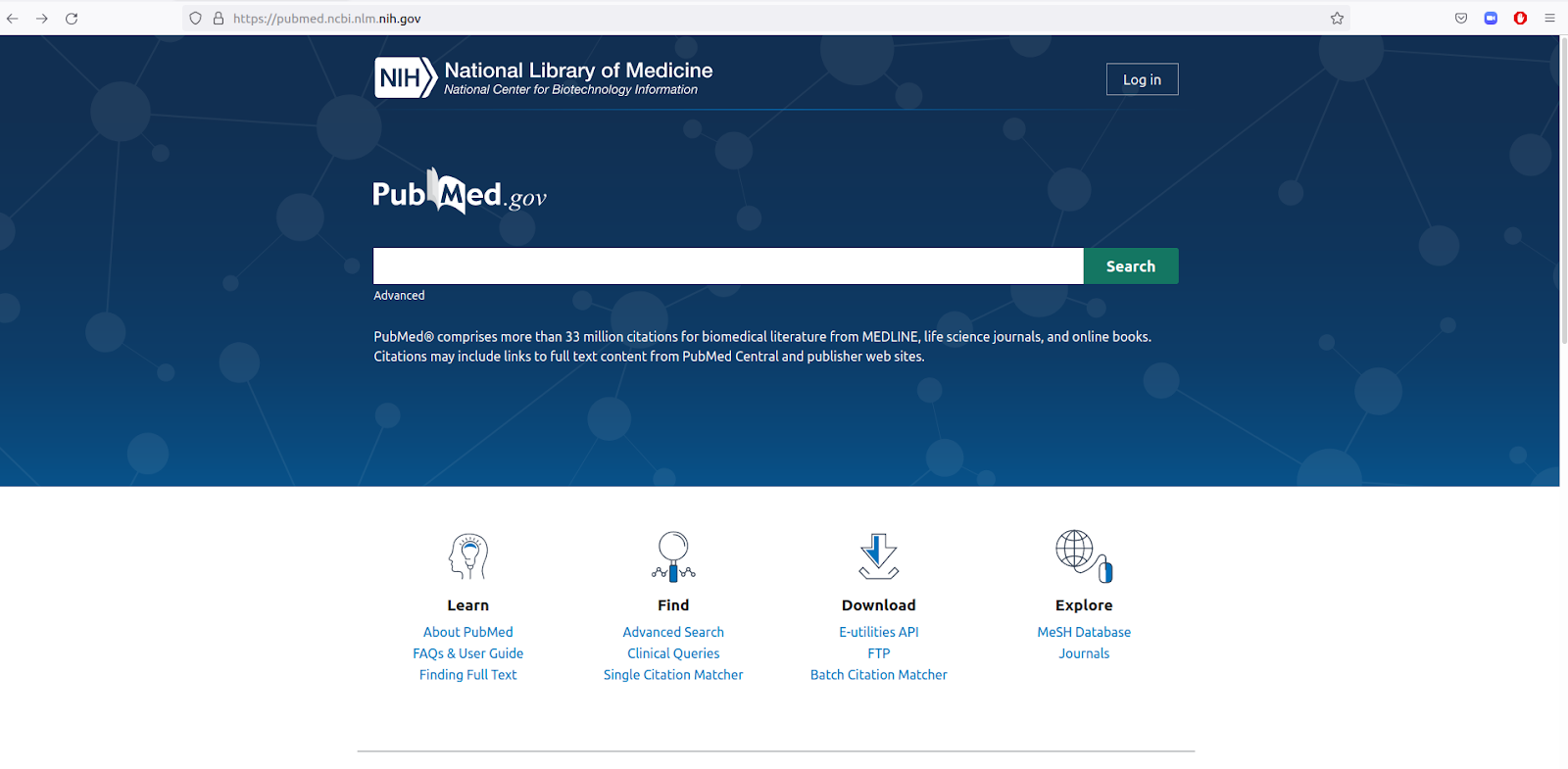Open the browser hamburger menu
The image size is (1568, 769).
tap(1549, 19)
